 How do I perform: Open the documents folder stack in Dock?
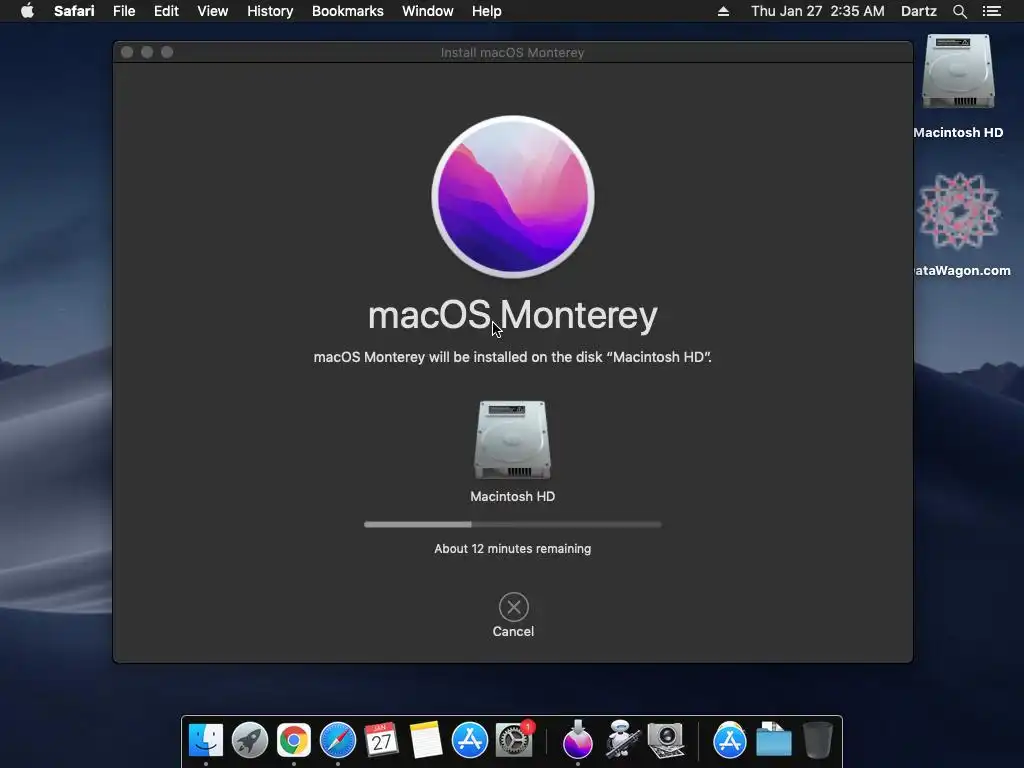tap(774, 740)
